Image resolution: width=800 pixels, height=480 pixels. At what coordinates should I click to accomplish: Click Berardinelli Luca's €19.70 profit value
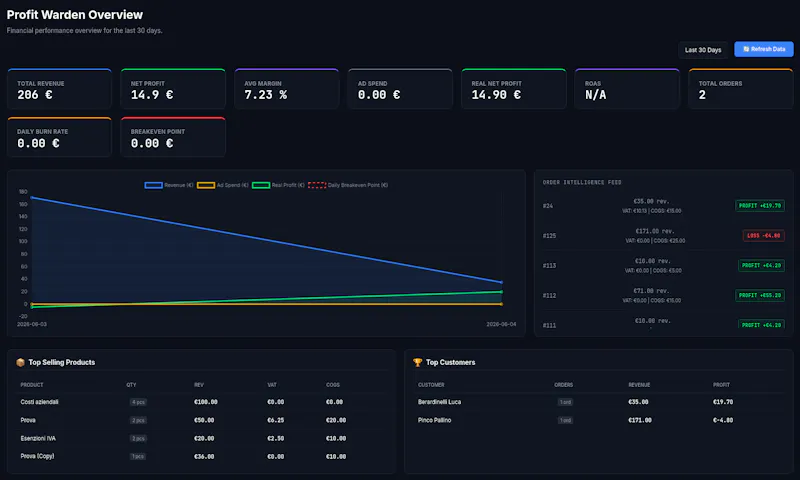tap(723, 402)
